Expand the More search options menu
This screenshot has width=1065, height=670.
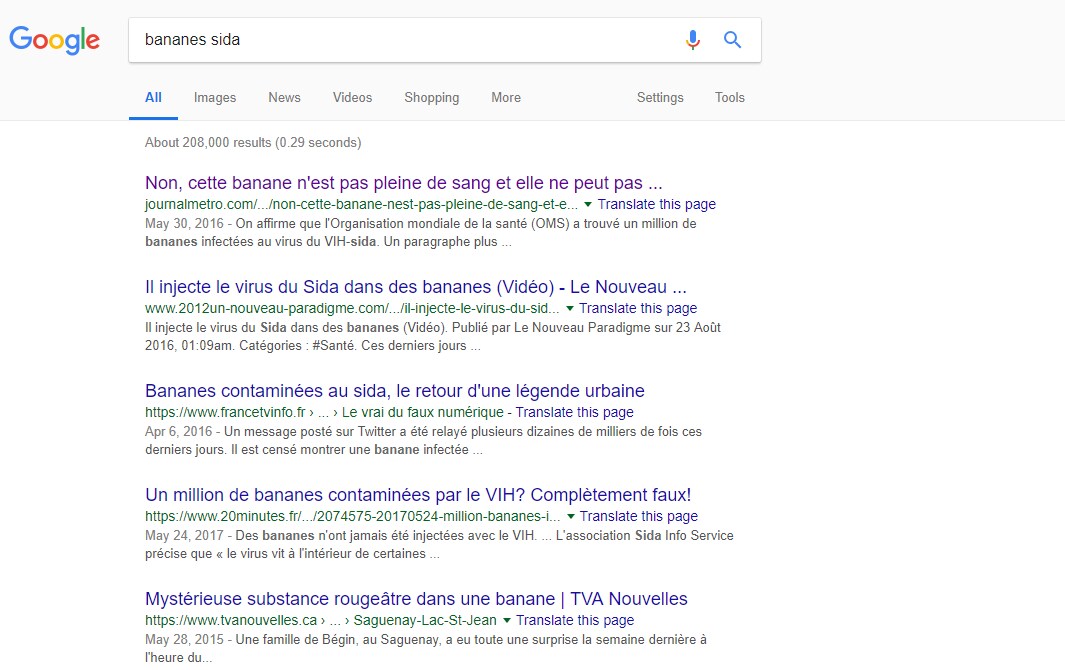point(506,98)
